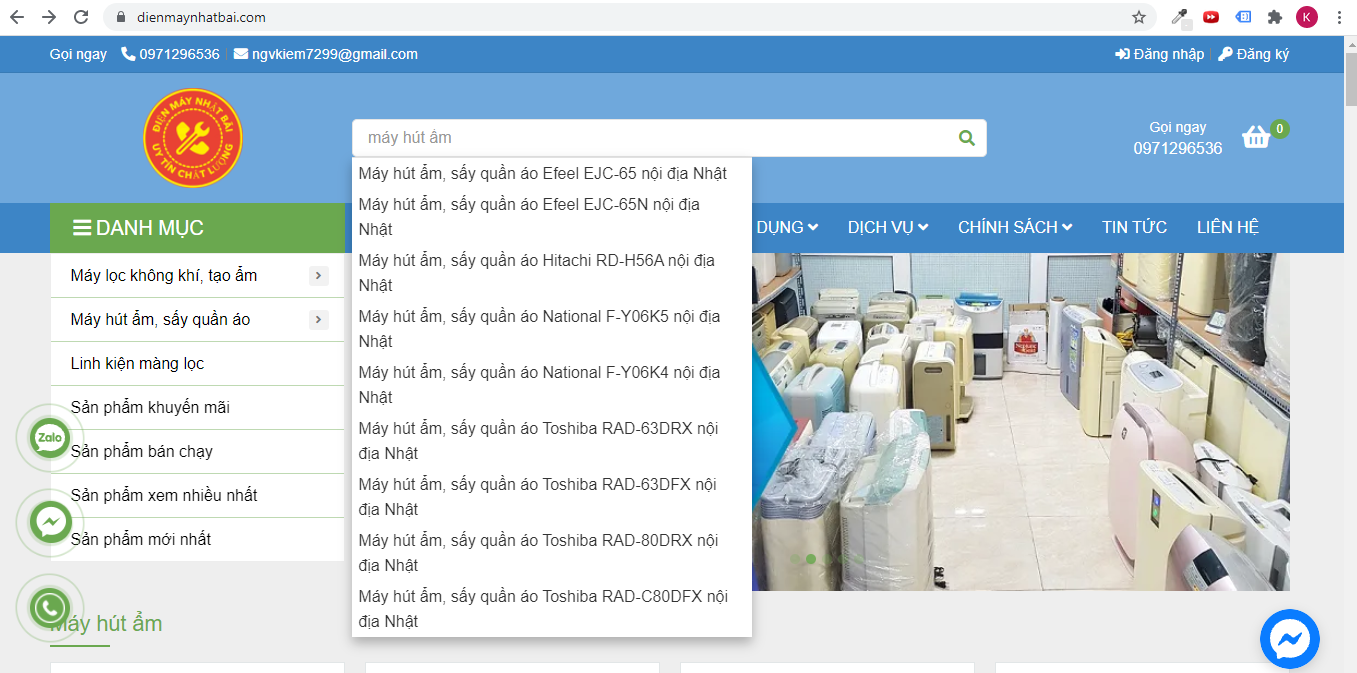Viewport: 1357px width, 673px height.
Task: Click the Đăng nhập login link
Action: coord(1160,54)
